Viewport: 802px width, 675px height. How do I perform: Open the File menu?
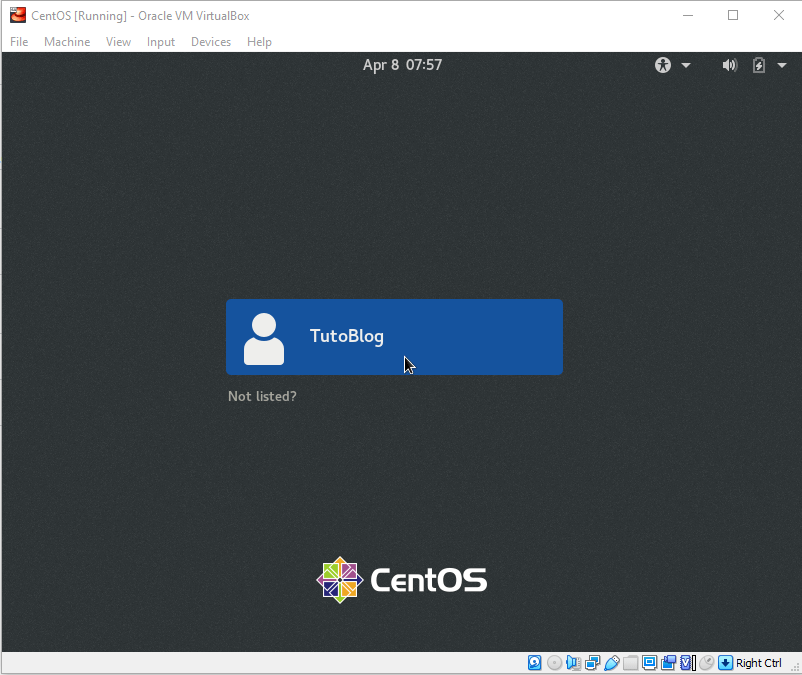coord(19,42)
